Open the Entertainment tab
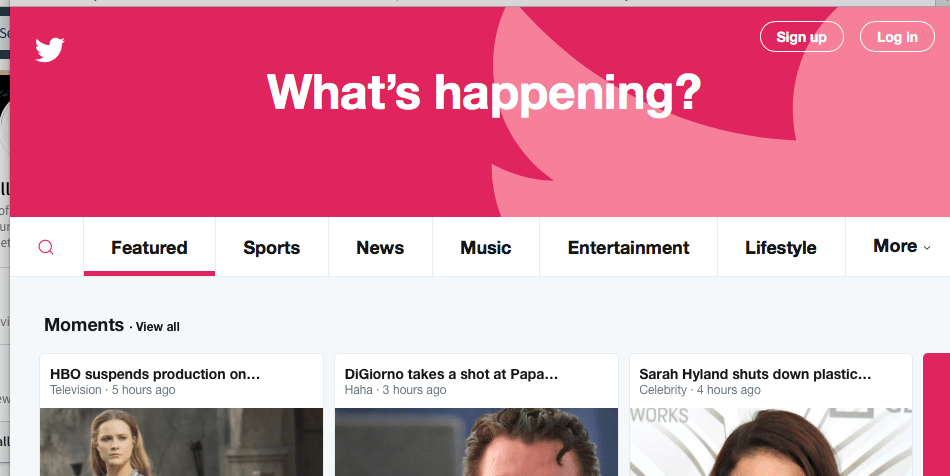The height and width of the screenshot is (476, 950). pyautogui.click(x=628, y=247)
